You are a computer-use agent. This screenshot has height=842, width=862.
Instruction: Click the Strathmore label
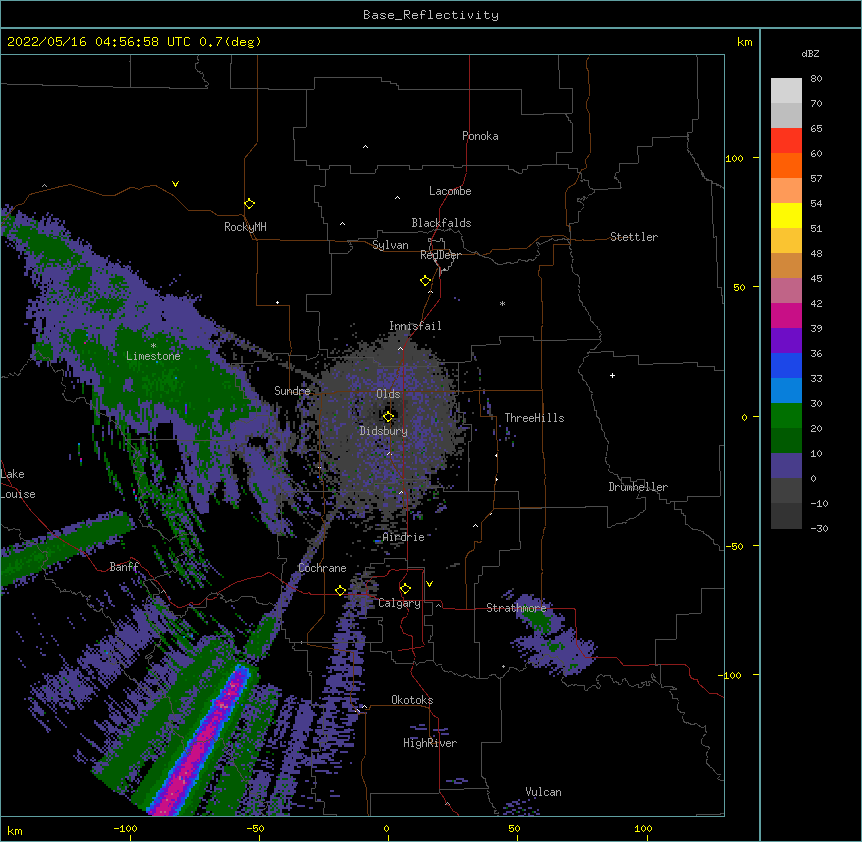[x=516, y=608]
